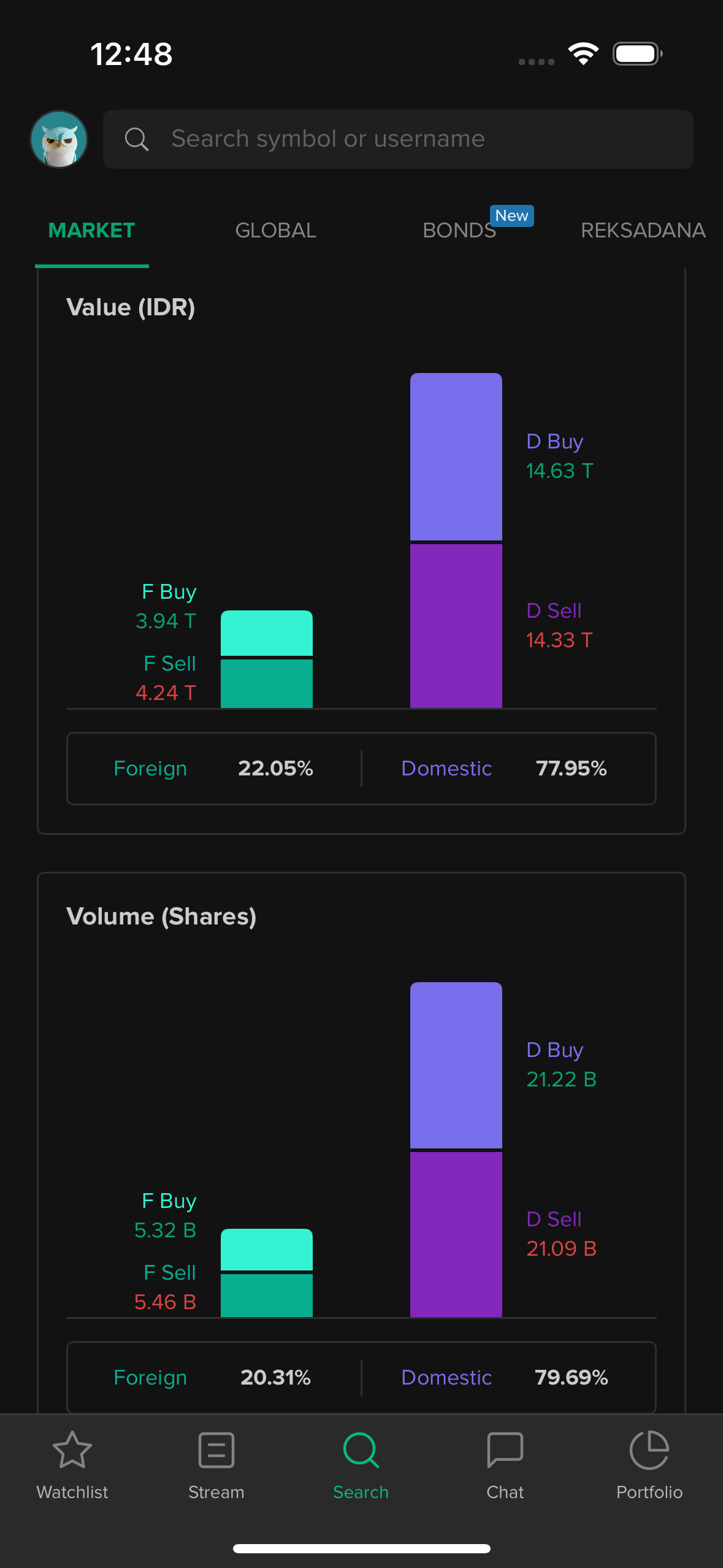The image size is (723, 1568).
Task: Open the owl profile avatar
Action: pos(59,139)
